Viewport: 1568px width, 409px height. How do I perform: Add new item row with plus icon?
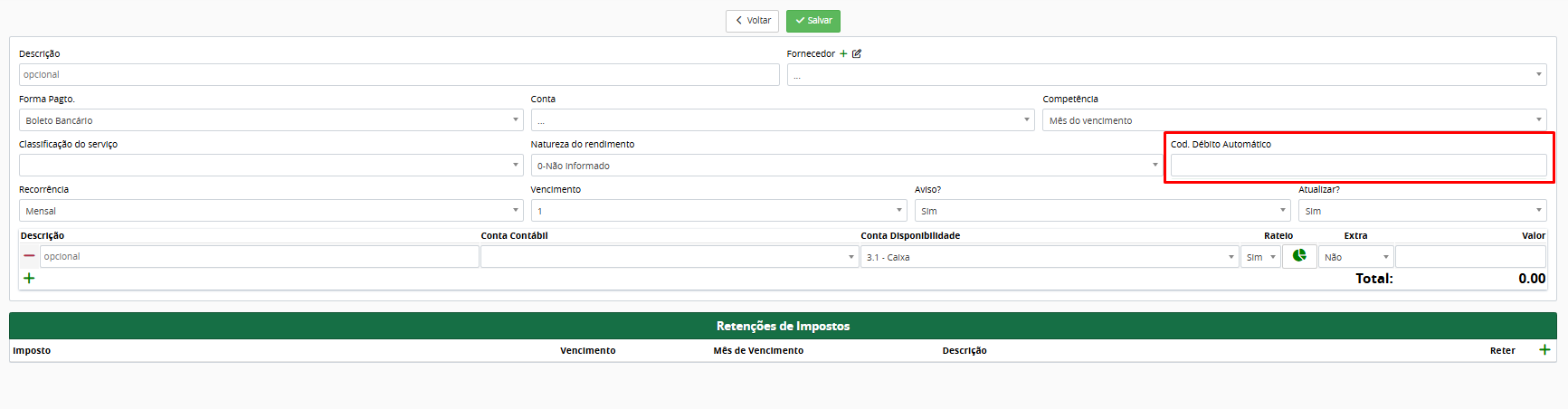click(29, 278)
